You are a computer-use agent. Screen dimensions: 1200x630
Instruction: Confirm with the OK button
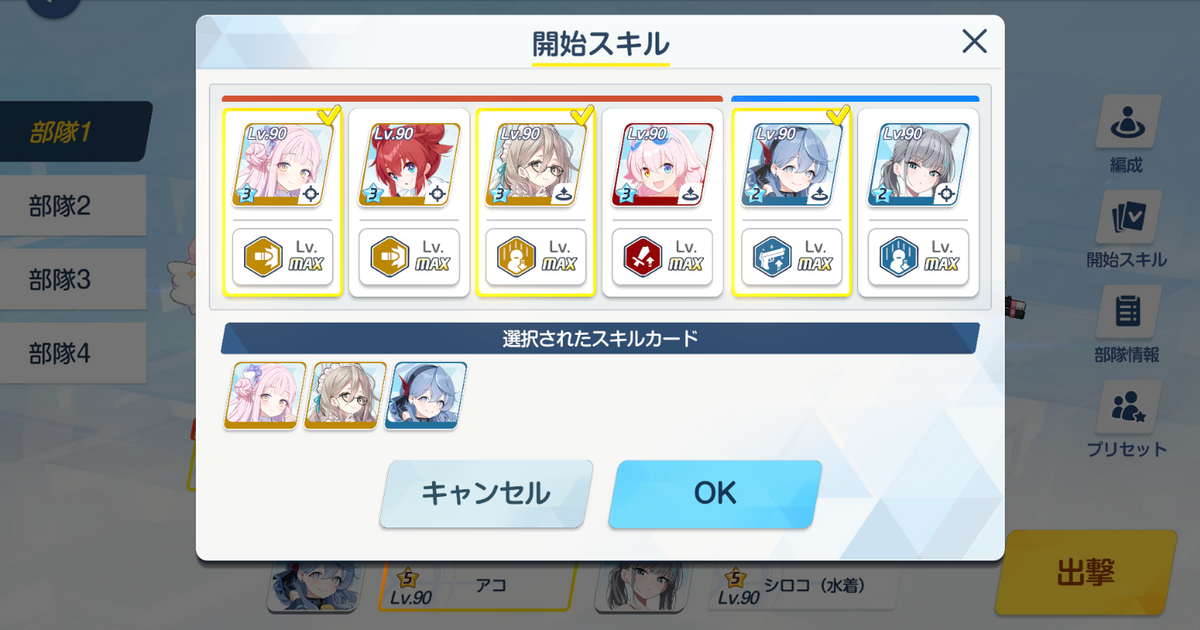click(x=715, y=493)
